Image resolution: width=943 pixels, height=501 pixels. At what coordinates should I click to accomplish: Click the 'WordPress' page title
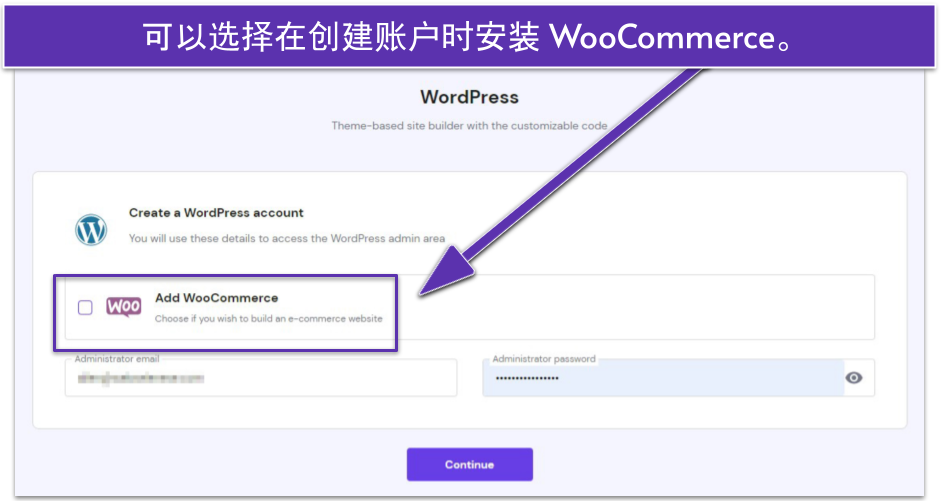[x=469, y=97]
